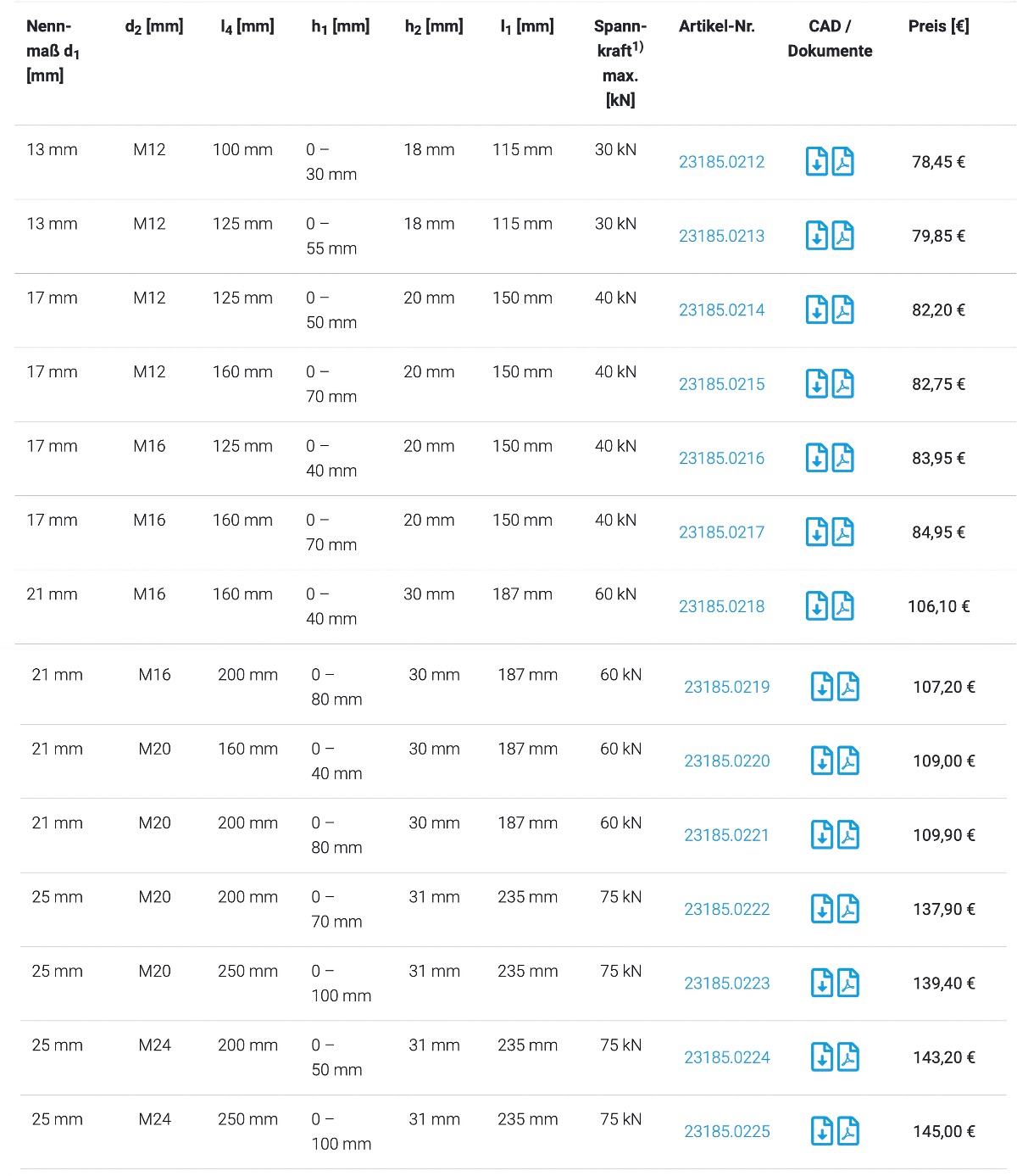This screenshot has width=1017, height=1176.
Task: Download CAD file for article 23185.0224
Action: pyautogui.click(x=821, y=1057)
